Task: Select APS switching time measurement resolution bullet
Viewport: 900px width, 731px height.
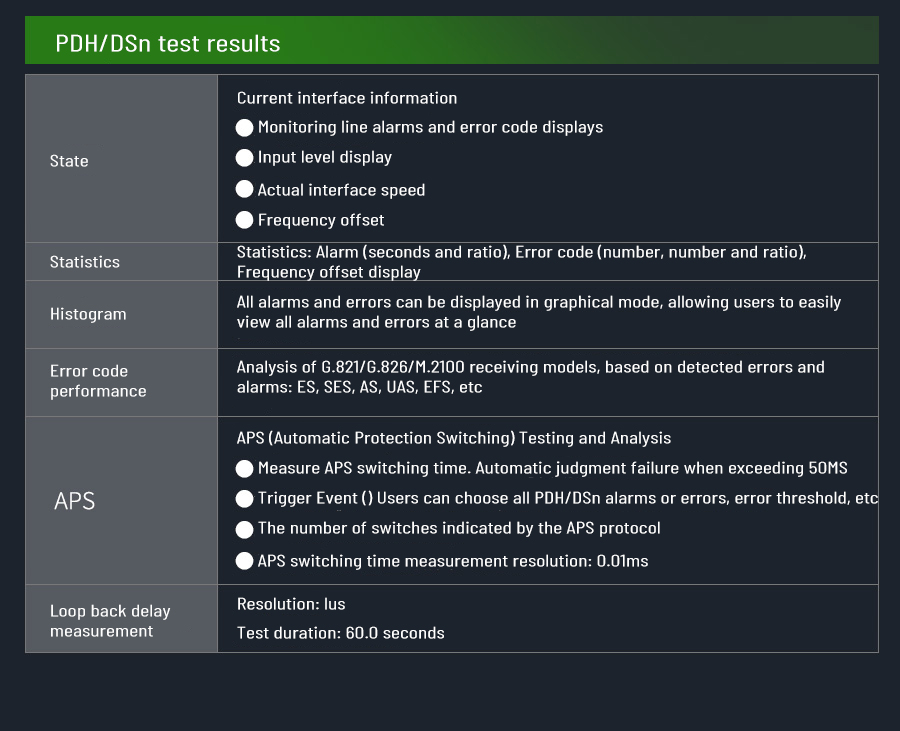Action: coord(245,561)
